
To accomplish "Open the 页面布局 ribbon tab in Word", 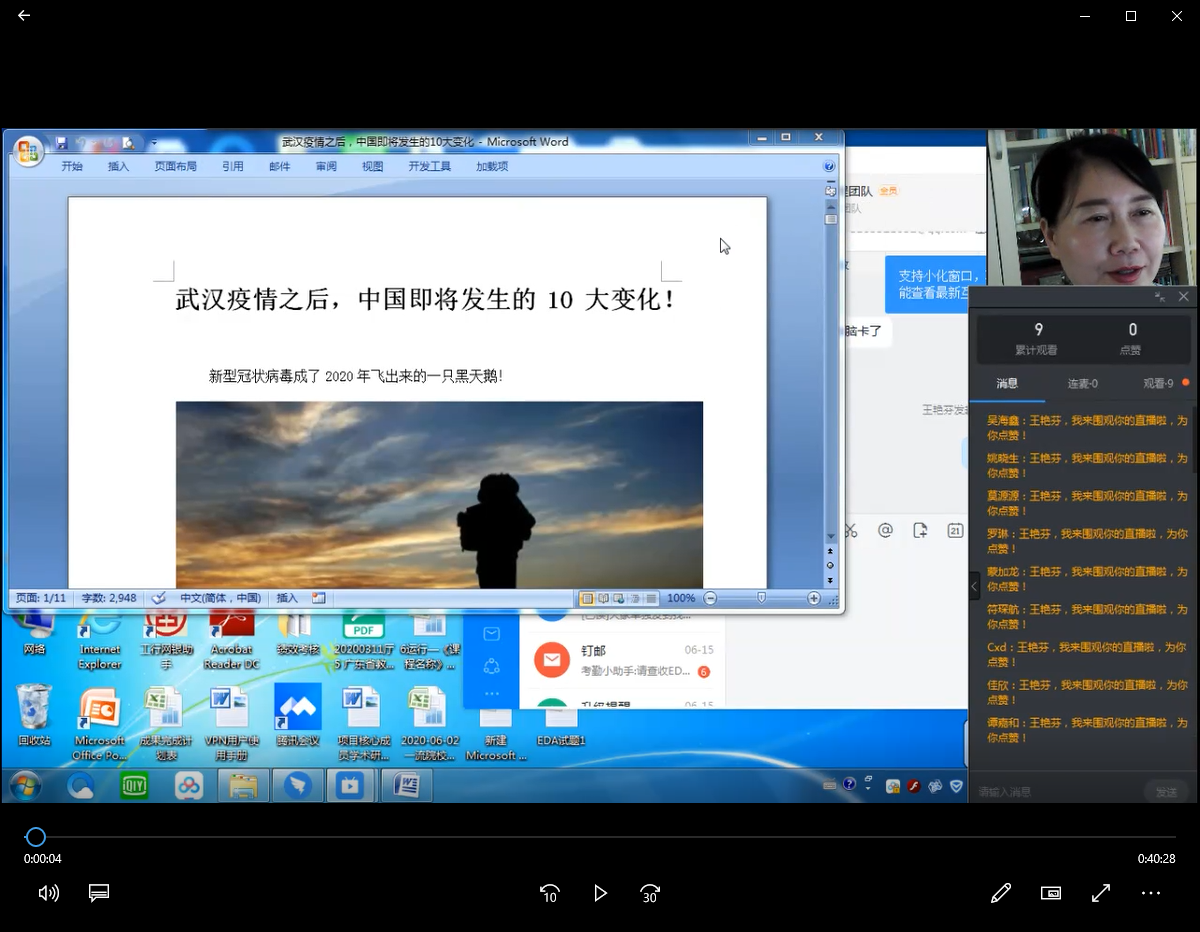I will [175, 166].
